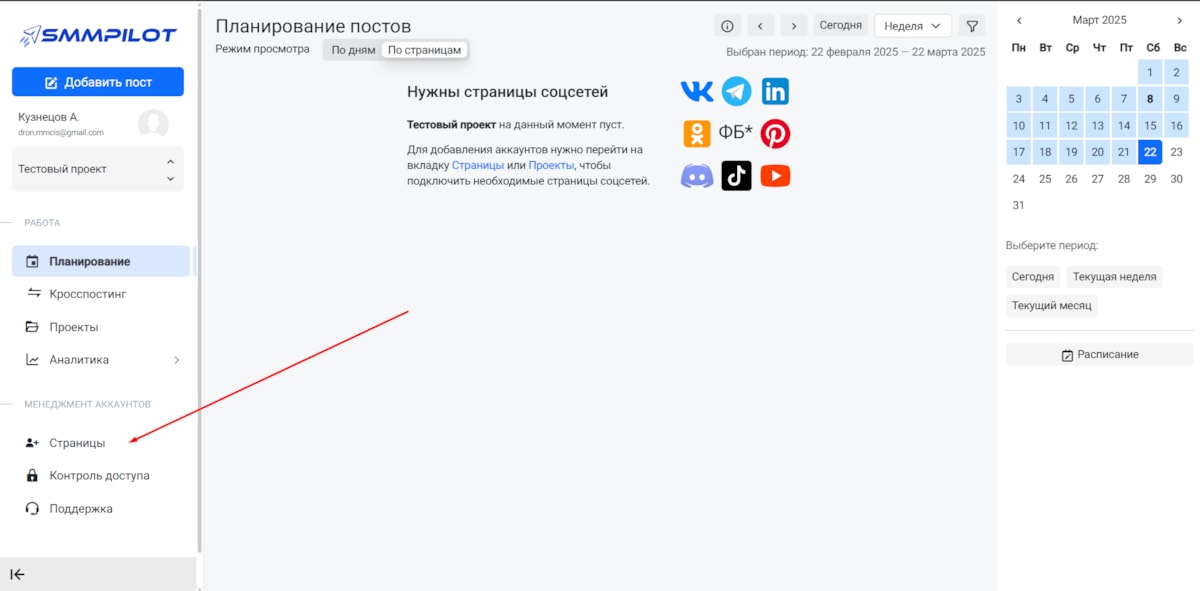Click the user avatar icon
This screenshot has height=591, width=1200.
[153, 124]
